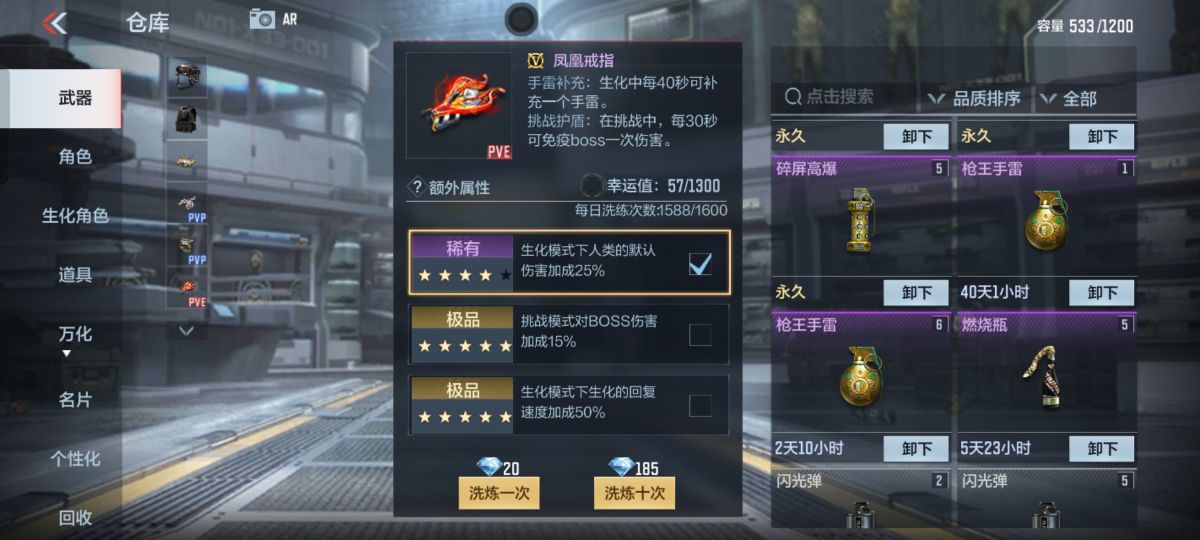Viewport: 1200px width, 540px height.
Task: Check the BOSS伤害加成15% attribute box
Action: tap(700, 334)
